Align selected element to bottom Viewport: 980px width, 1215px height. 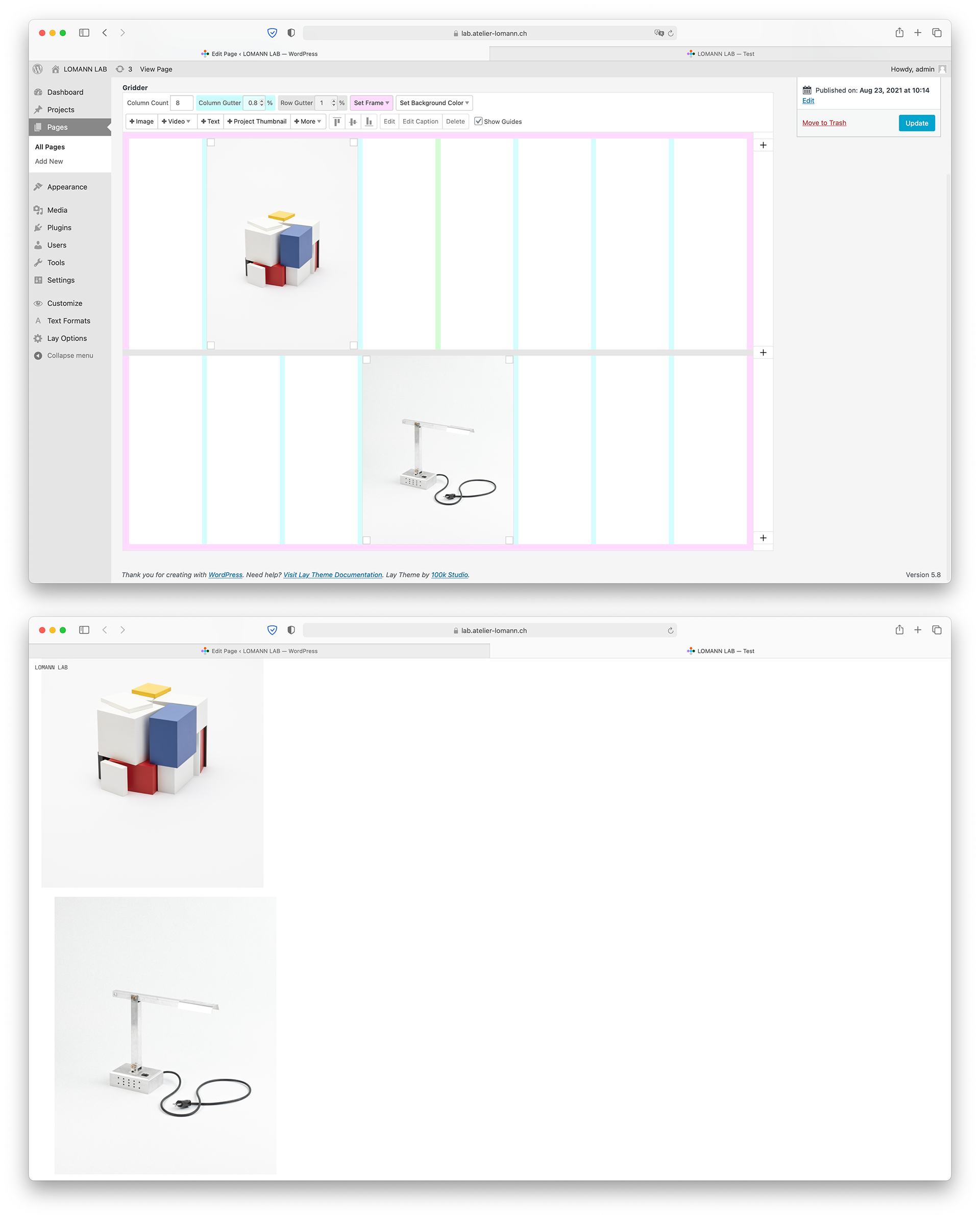click(369, 121)
